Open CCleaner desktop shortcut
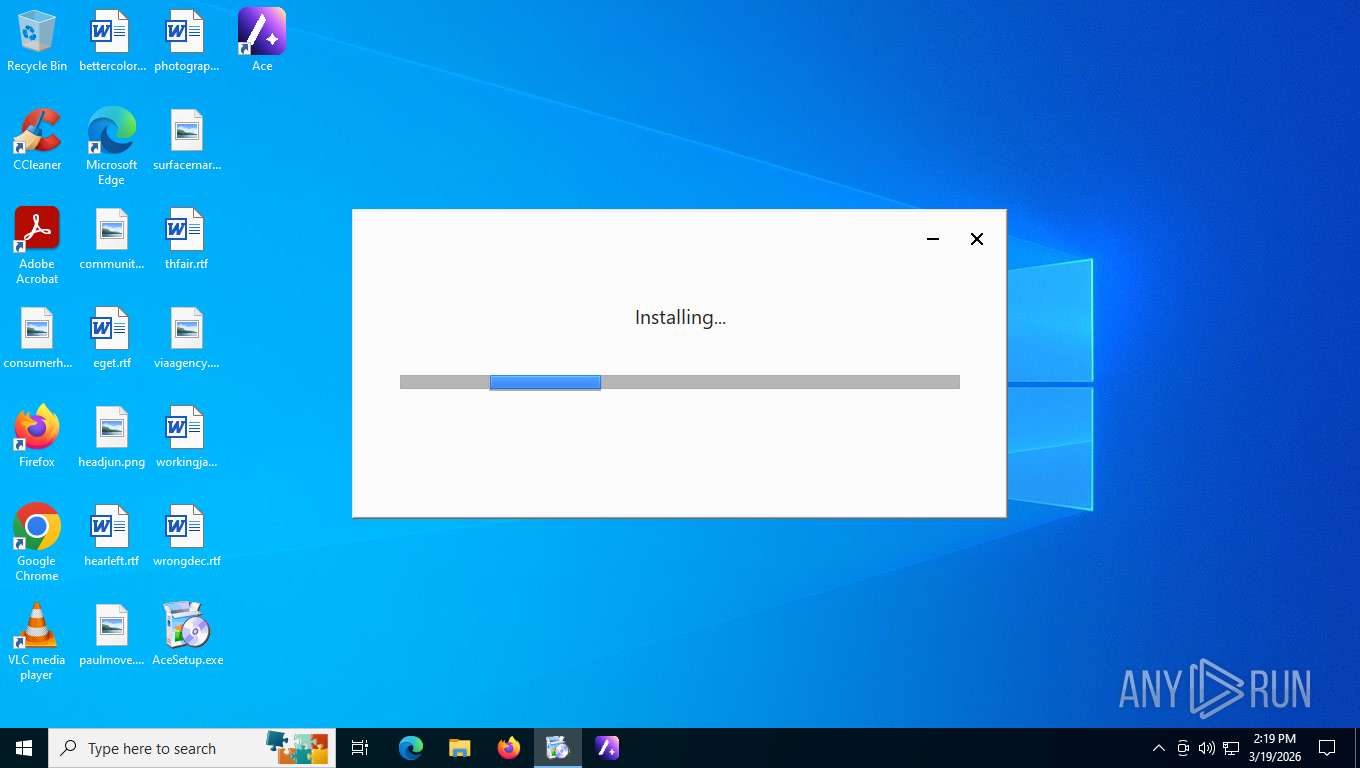 37,140
